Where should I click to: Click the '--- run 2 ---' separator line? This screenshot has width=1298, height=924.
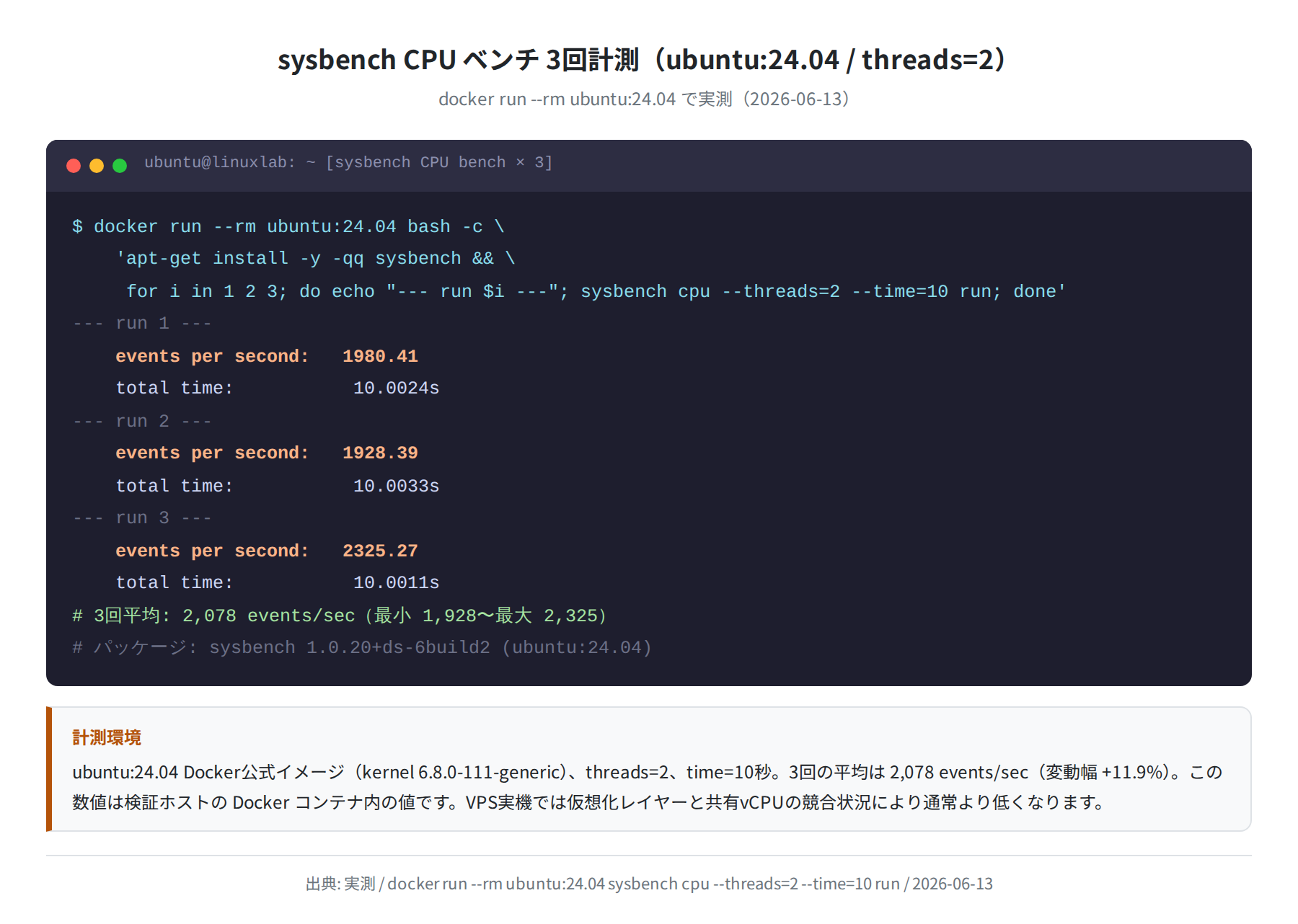click(x=142, y=422)
